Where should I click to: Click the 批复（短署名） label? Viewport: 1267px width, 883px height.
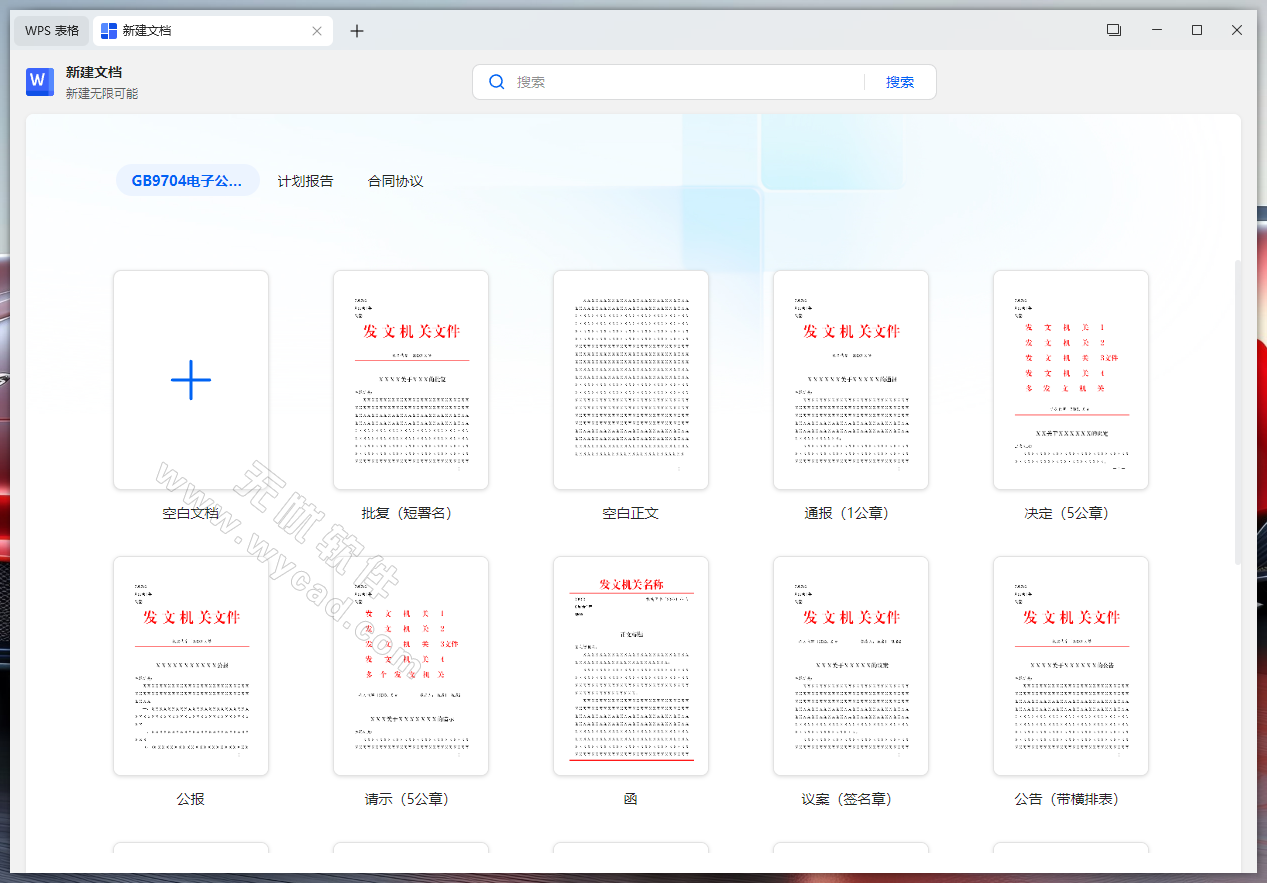(407, 513)
